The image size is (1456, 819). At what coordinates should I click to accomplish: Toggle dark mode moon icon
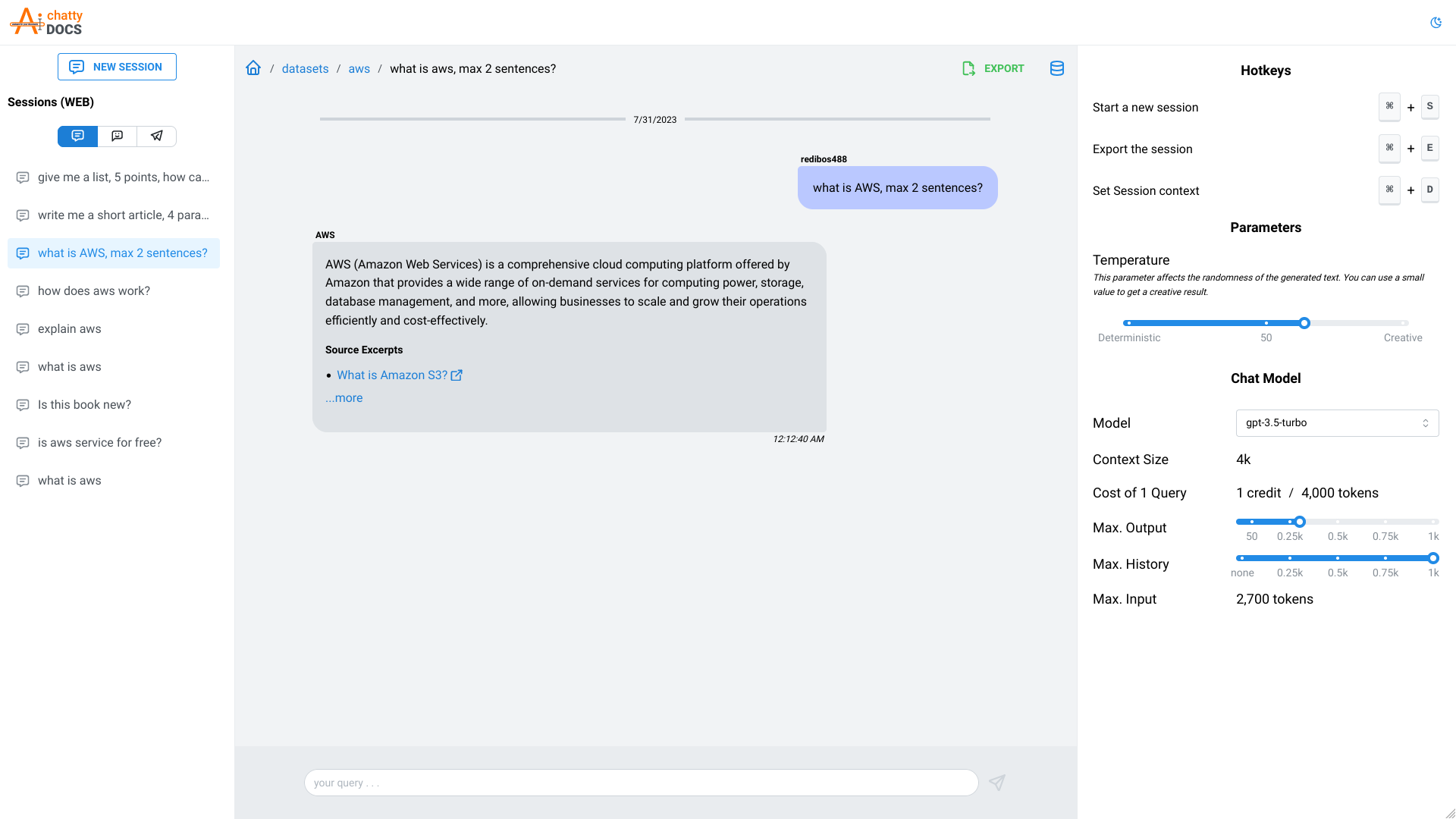[1436, 23]
